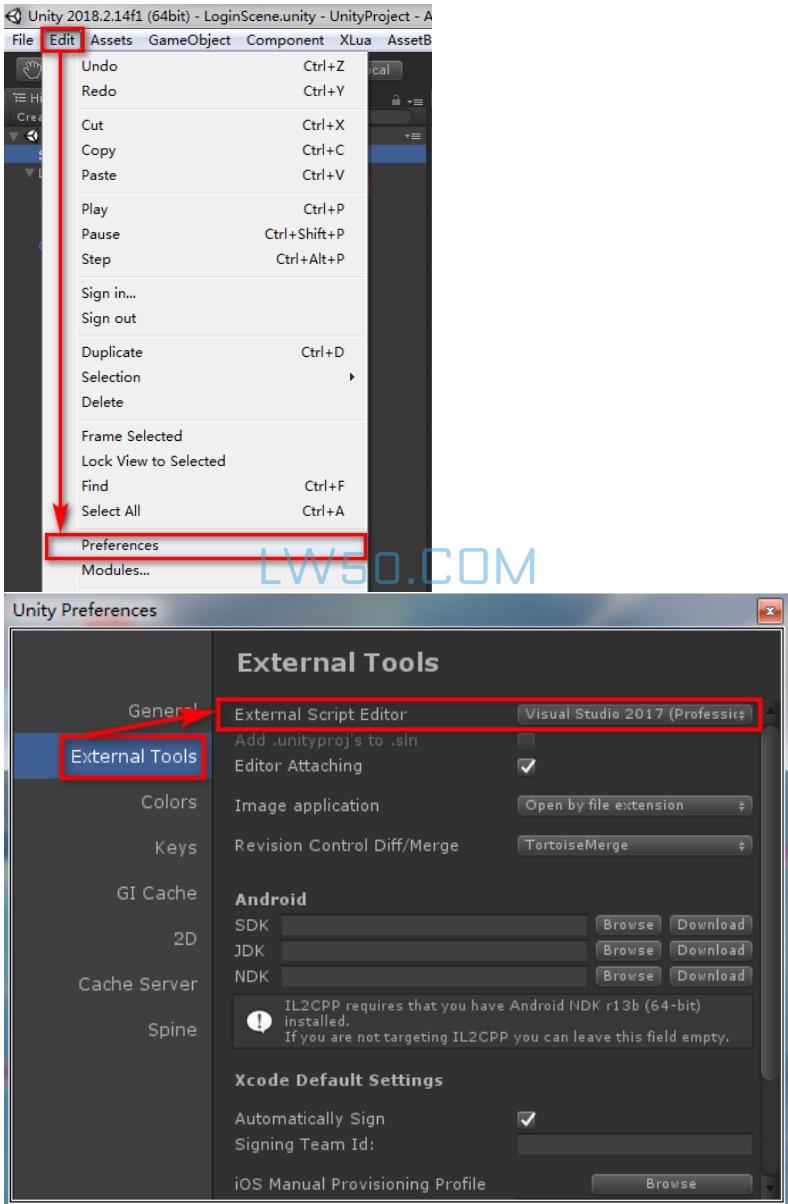Open External Script Editor dropdown
Viewport: 788px width, 1204px height.
pos(635,714)
